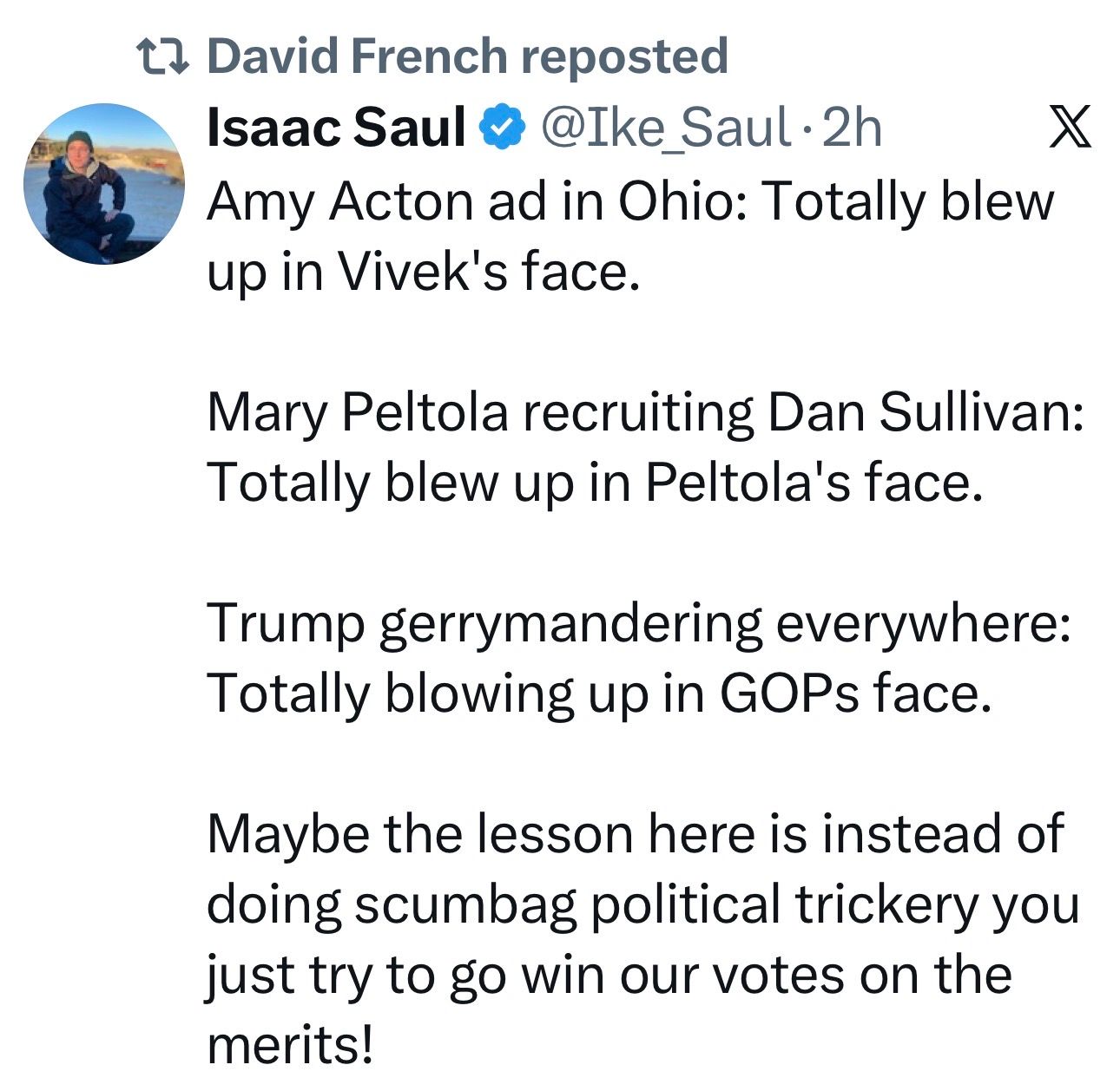Open Isaac Saul's profile picture

[x=104, y=183]
